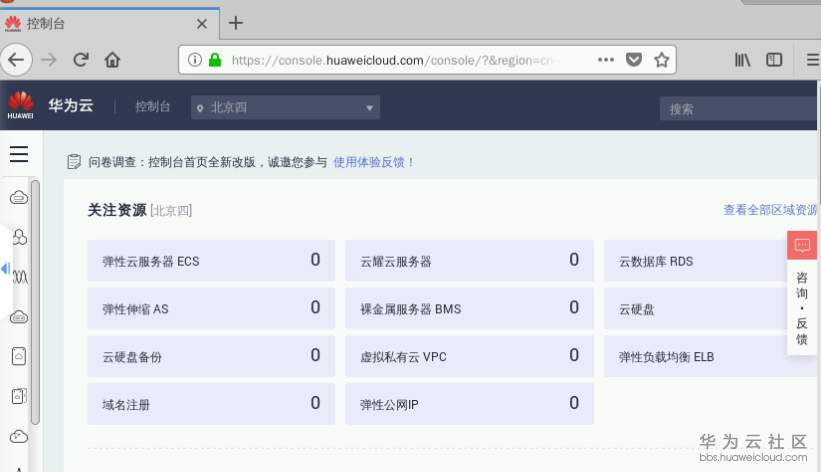The width and height of the screenshot is (821, 472).
Task: Open the 弹性伸缩 AS resource card
Action: click(x=211, y=308)
